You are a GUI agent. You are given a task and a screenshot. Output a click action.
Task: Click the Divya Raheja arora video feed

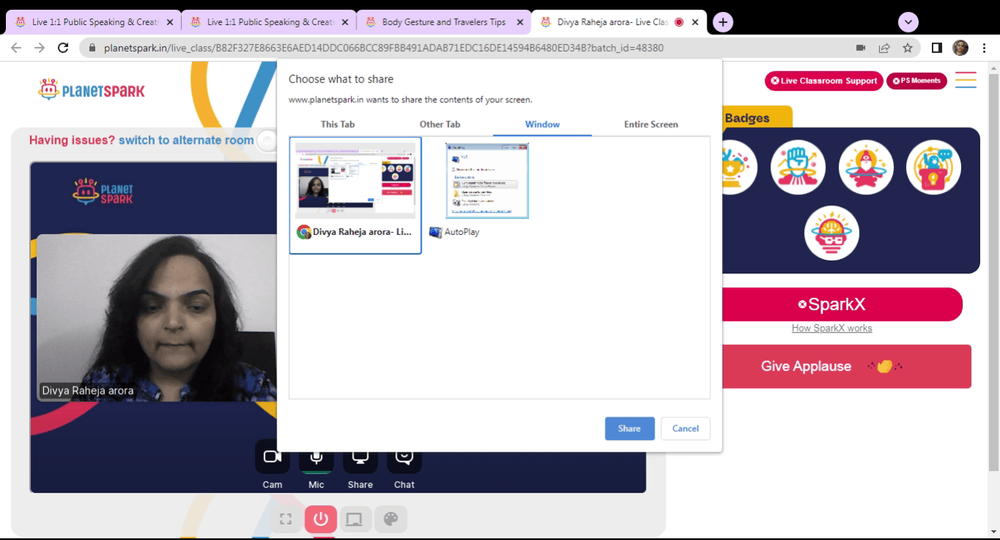coord(156,317)
